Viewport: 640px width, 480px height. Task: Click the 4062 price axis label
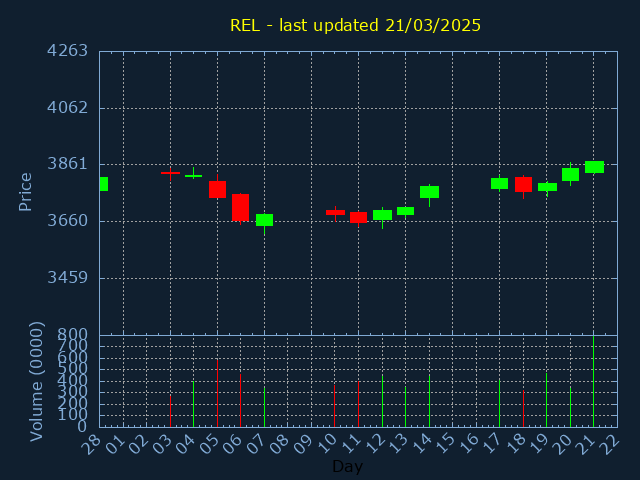point(67,108)
